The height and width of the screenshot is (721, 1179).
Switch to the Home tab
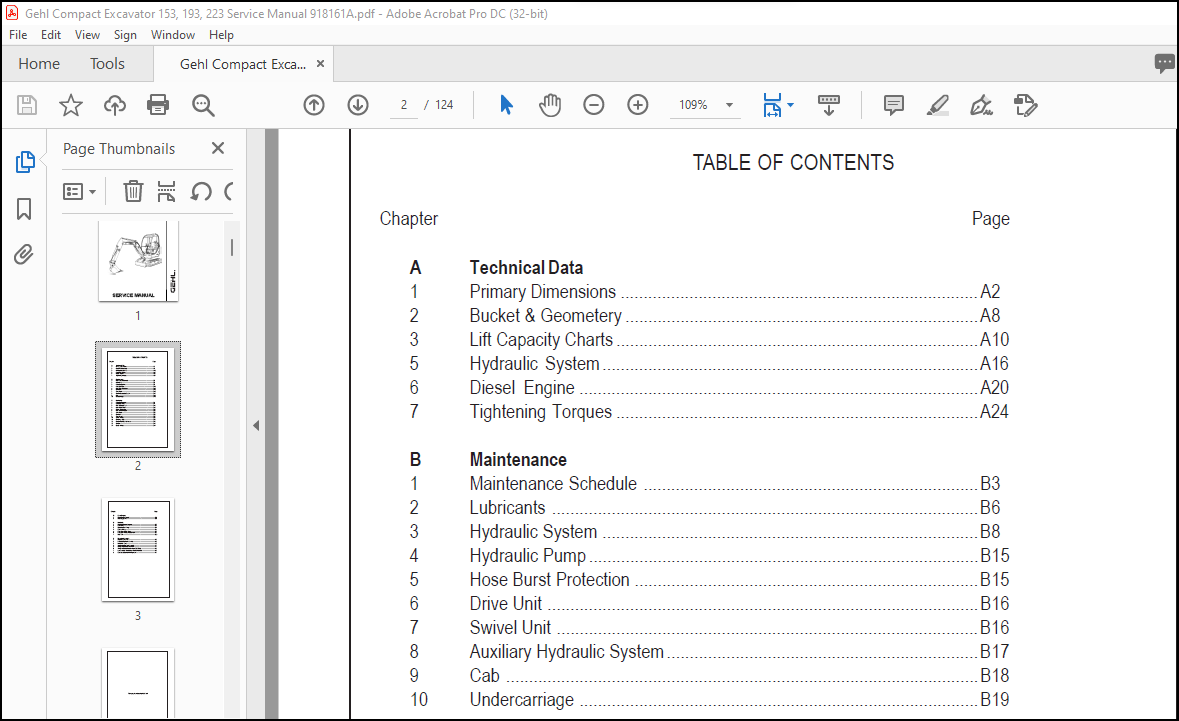[39, 64]
